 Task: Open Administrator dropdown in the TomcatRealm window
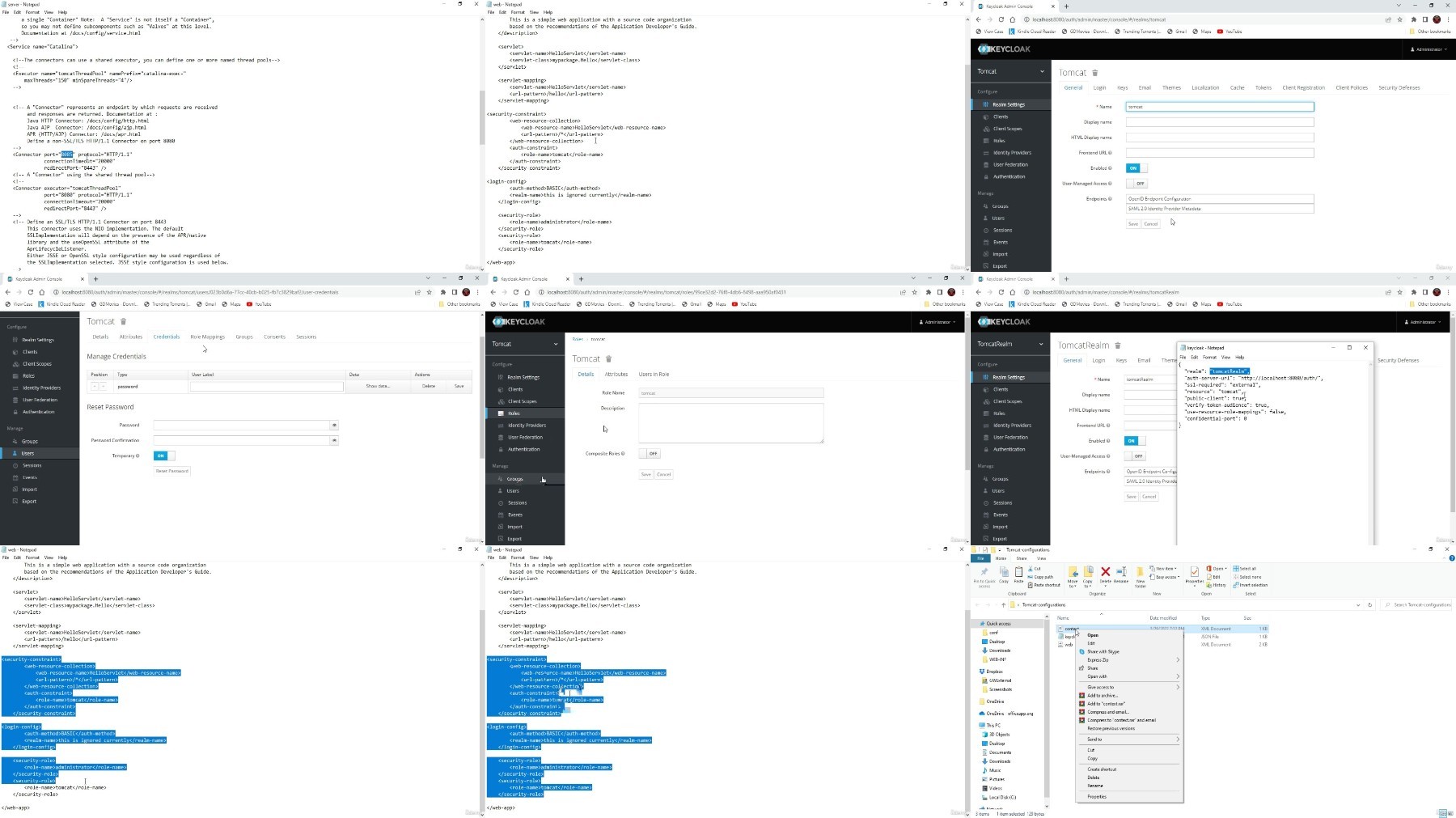(x=1424, y=322)
